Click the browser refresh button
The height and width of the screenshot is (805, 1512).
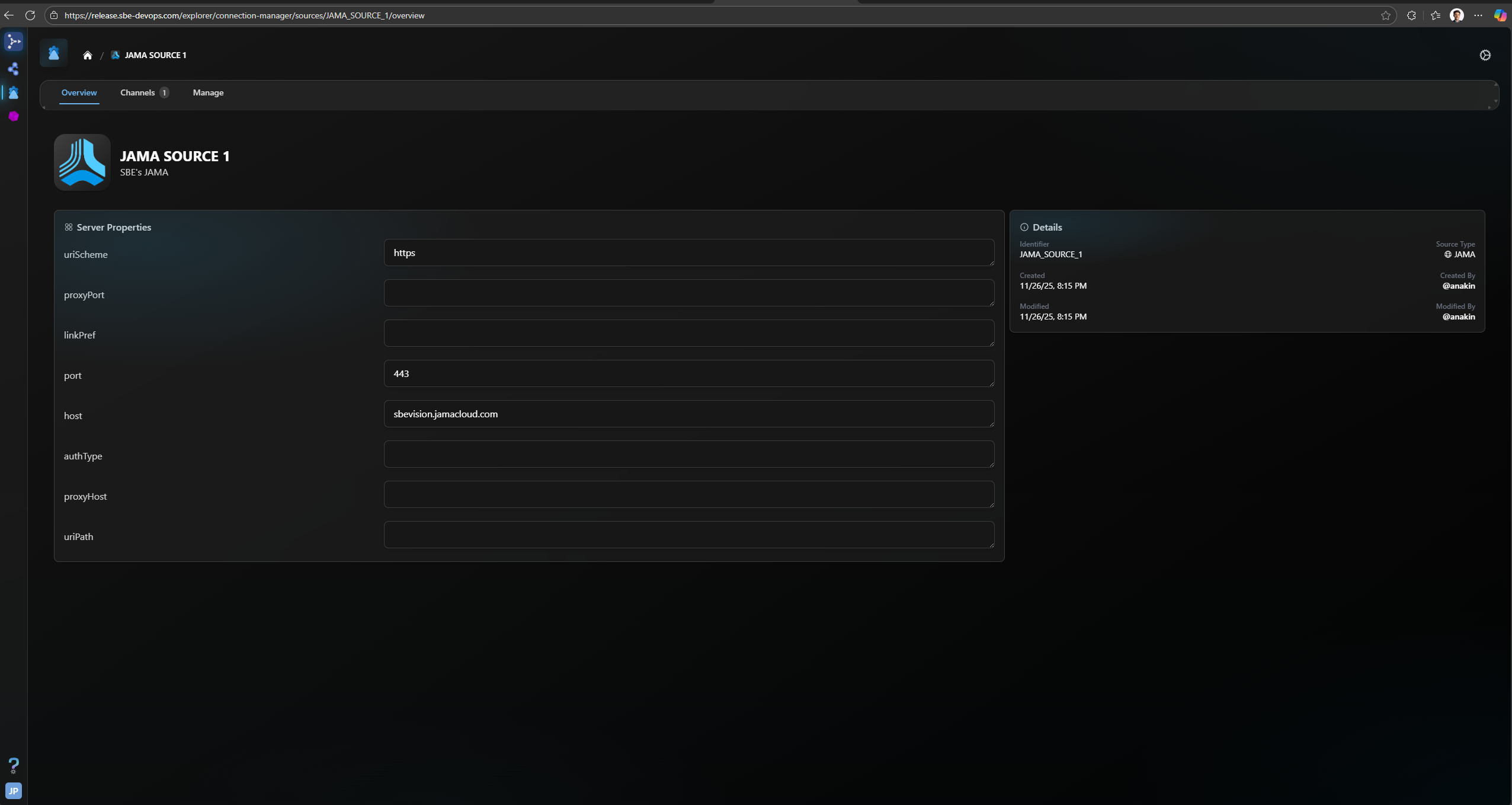(x=30, y=15)
